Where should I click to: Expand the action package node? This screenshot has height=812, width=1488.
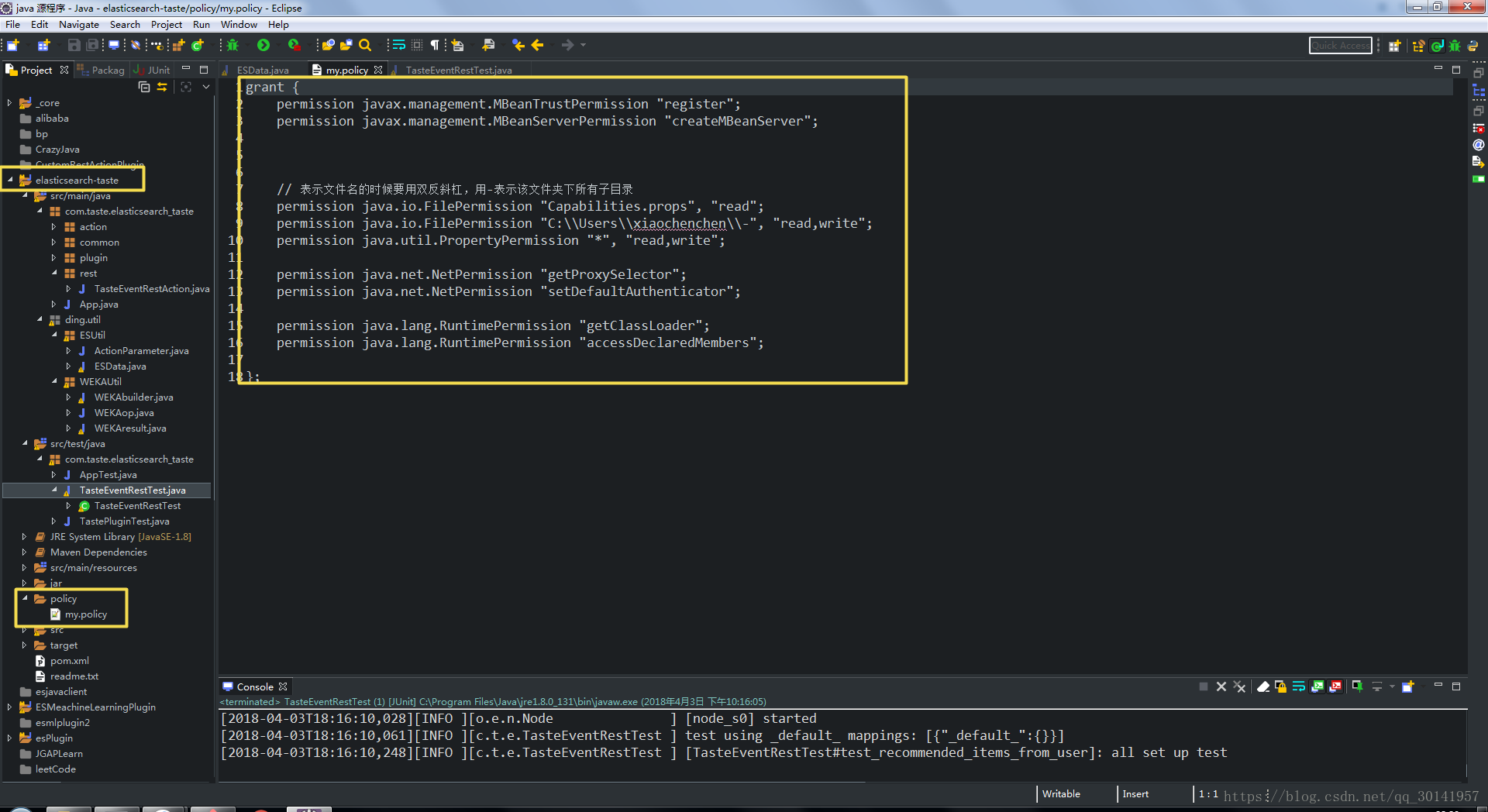coord(53,226)
